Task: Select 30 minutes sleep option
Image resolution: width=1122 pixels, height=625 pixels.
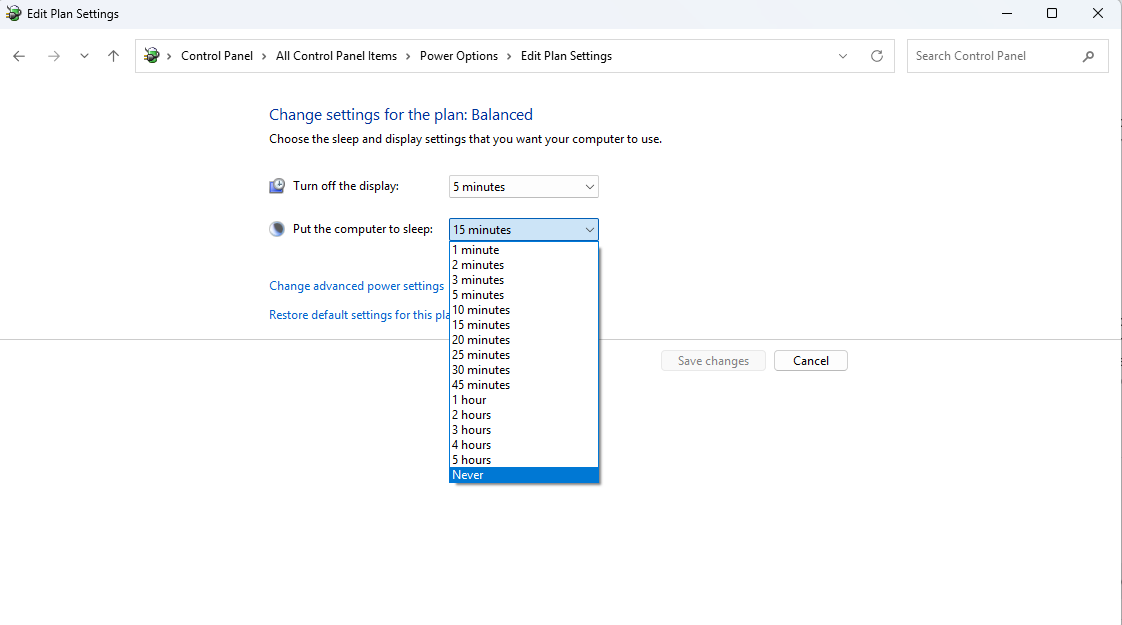Action: point(524,370)
